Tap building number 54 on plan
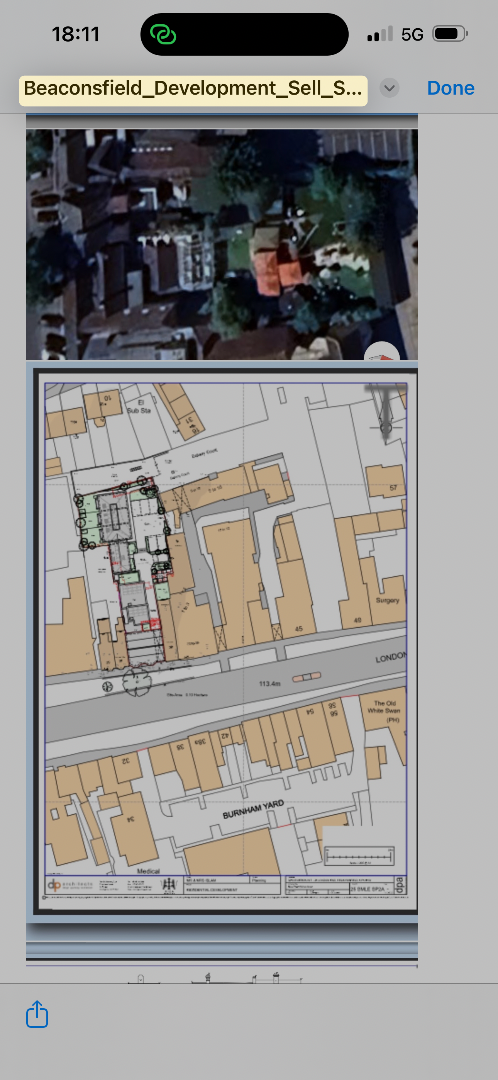 [309, 711]
